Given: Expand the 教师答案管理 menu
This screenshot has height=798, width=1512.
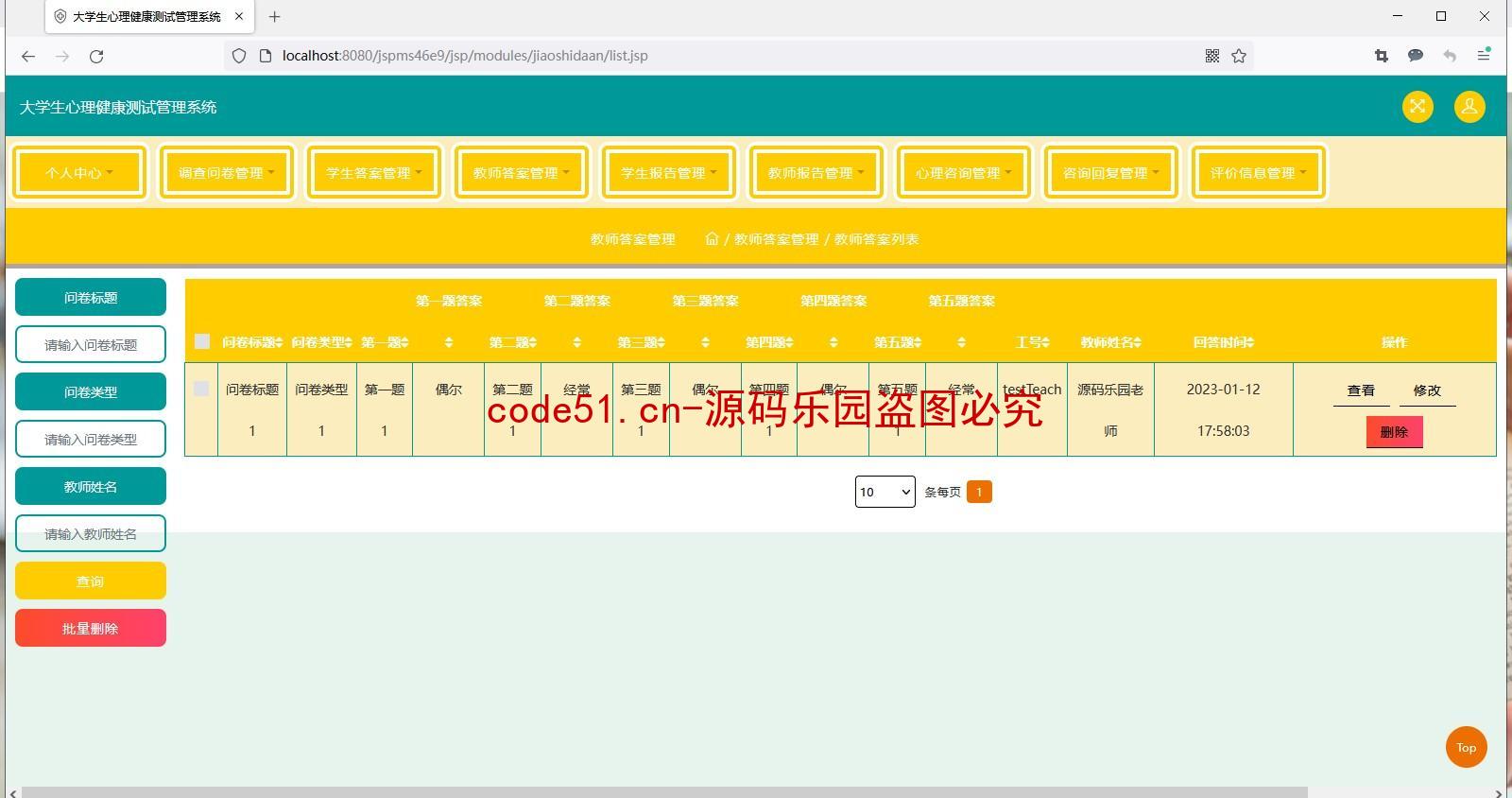Looking at the screenshot, I should tap(522, 172).
